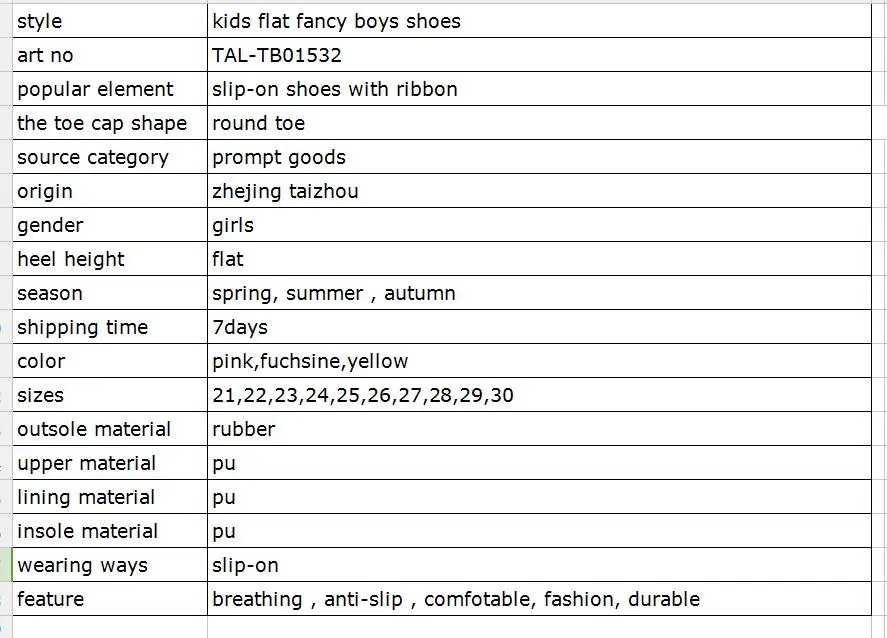The height and width of the screenshot is (638, 887).
Task: Click the 'lining material' label cell
Action: pyautogui.click(x=86, y=497)
